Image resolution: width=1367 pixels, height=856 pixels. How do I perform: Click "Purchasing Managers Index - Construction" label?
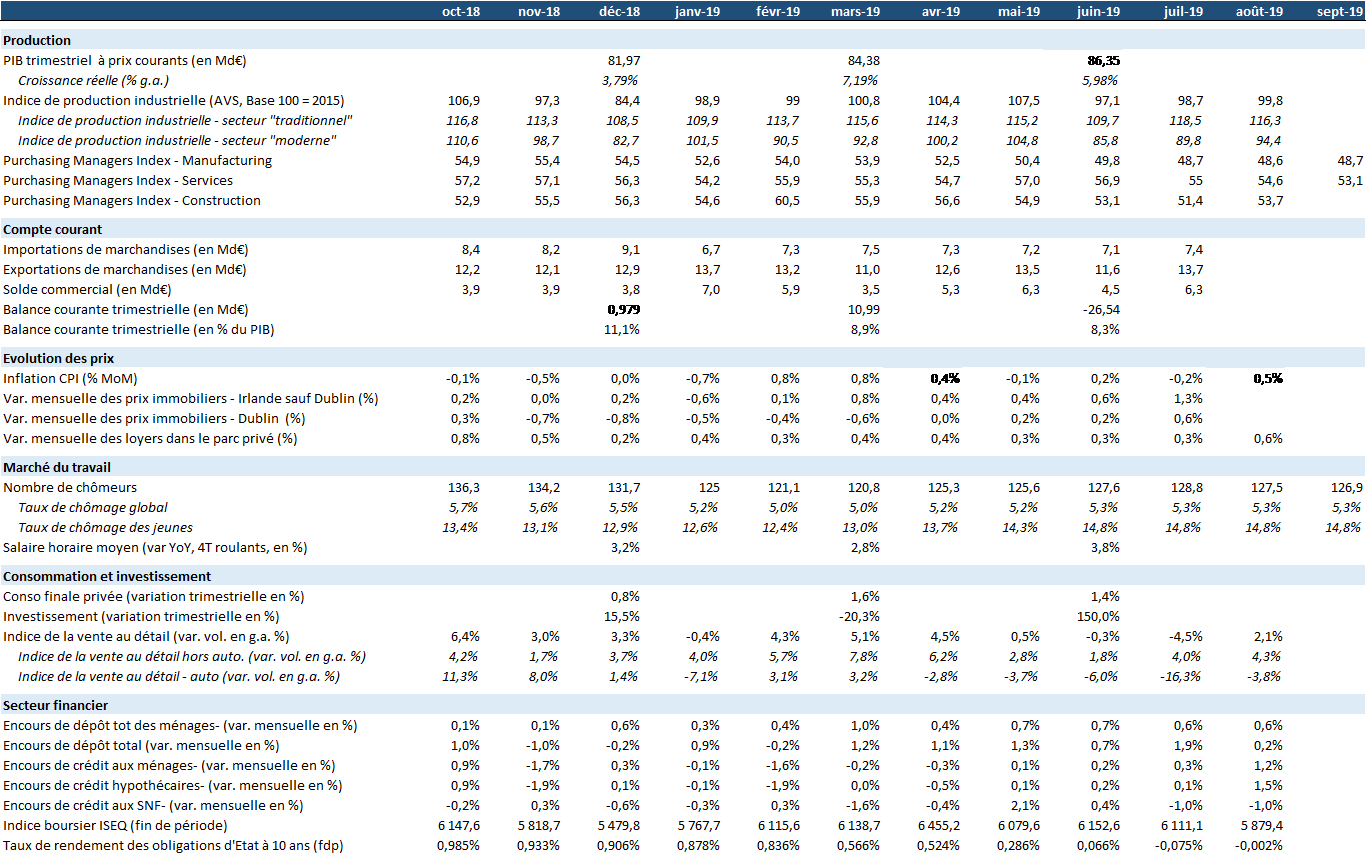132,200
